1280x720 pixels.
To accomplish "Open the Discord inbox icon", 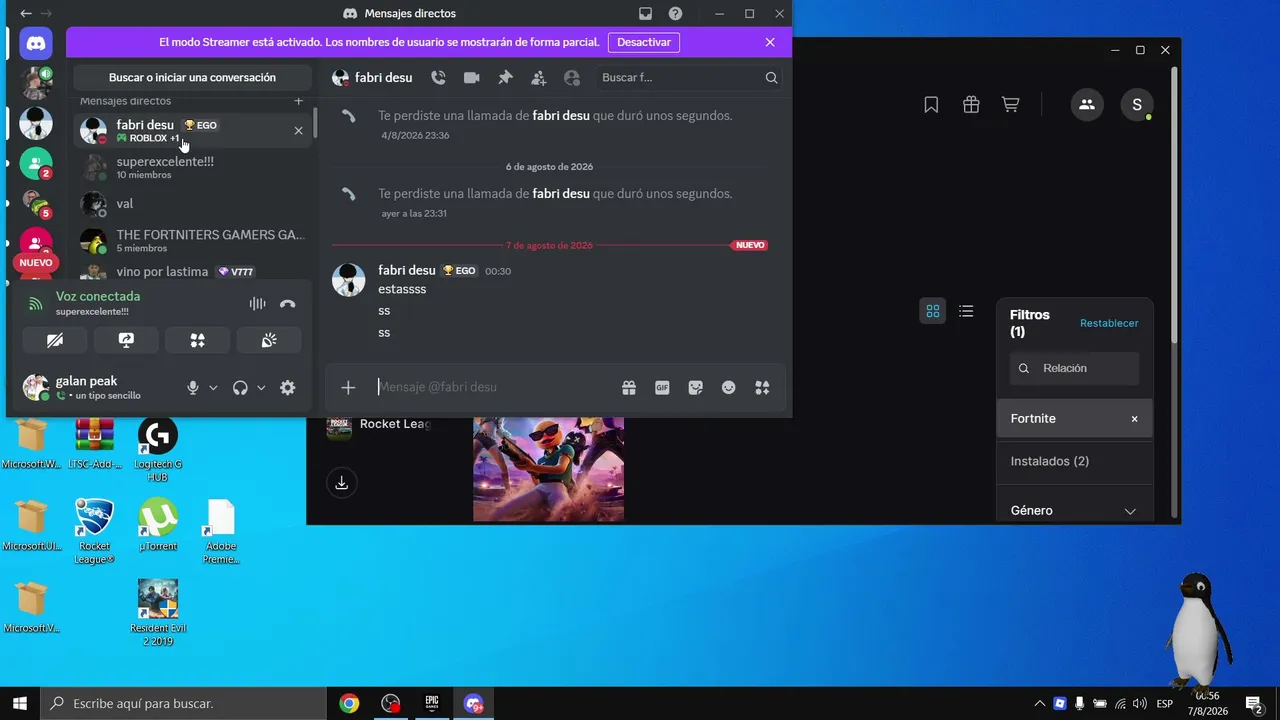I will (646, 14).
